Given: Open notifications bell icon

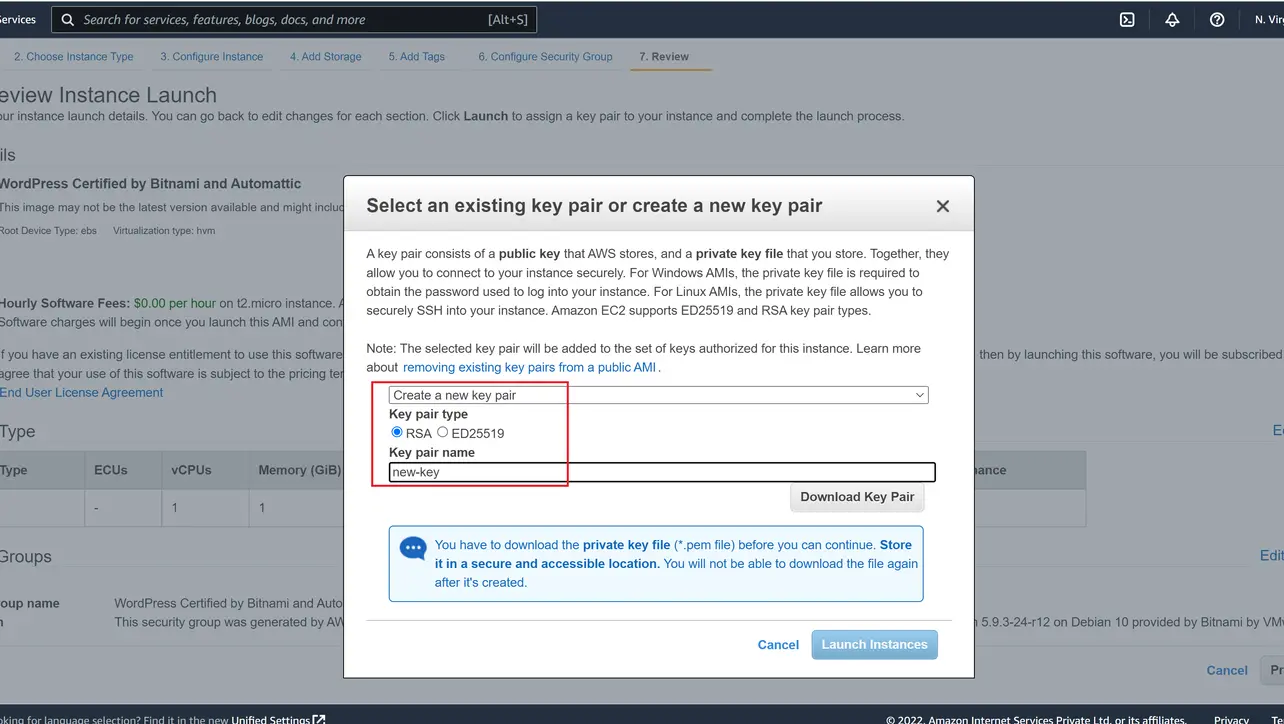Looking at the screenshot, I should (1172, 19).
